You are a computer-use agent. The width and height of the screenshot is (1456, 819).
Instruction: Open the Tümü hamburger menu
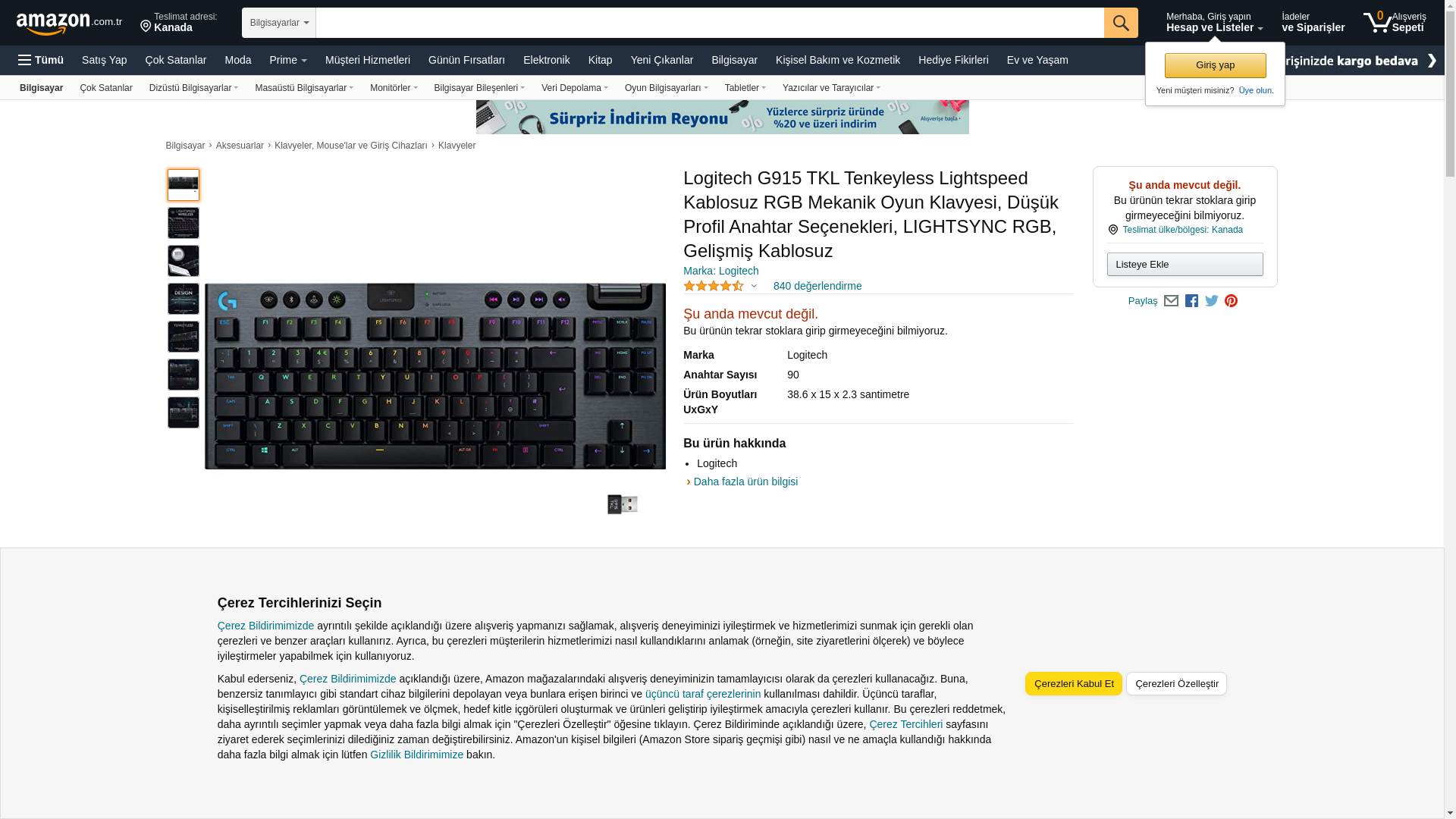pos(41,60)
